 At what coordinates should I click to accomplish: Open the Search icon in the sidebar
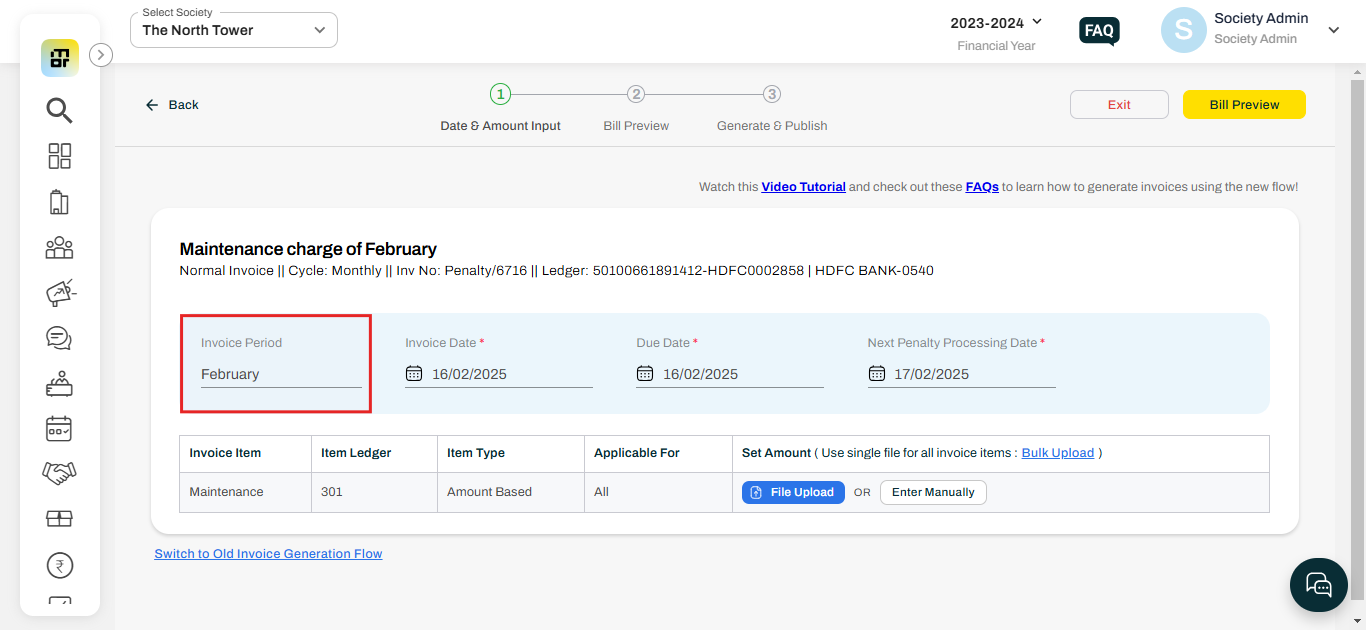click(59, 110)
